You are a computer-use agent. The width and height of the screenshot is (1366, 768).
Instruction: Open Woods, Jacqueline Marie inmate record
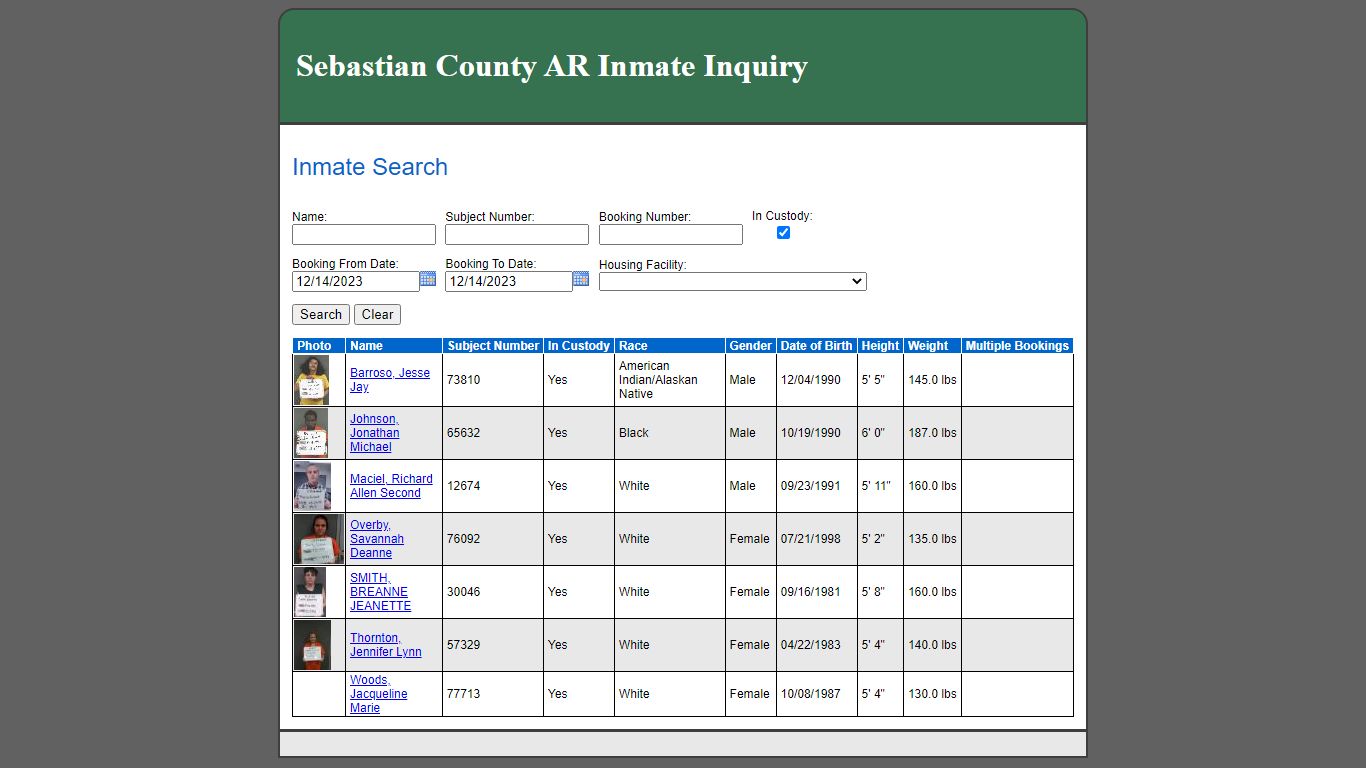coord(378,694)
